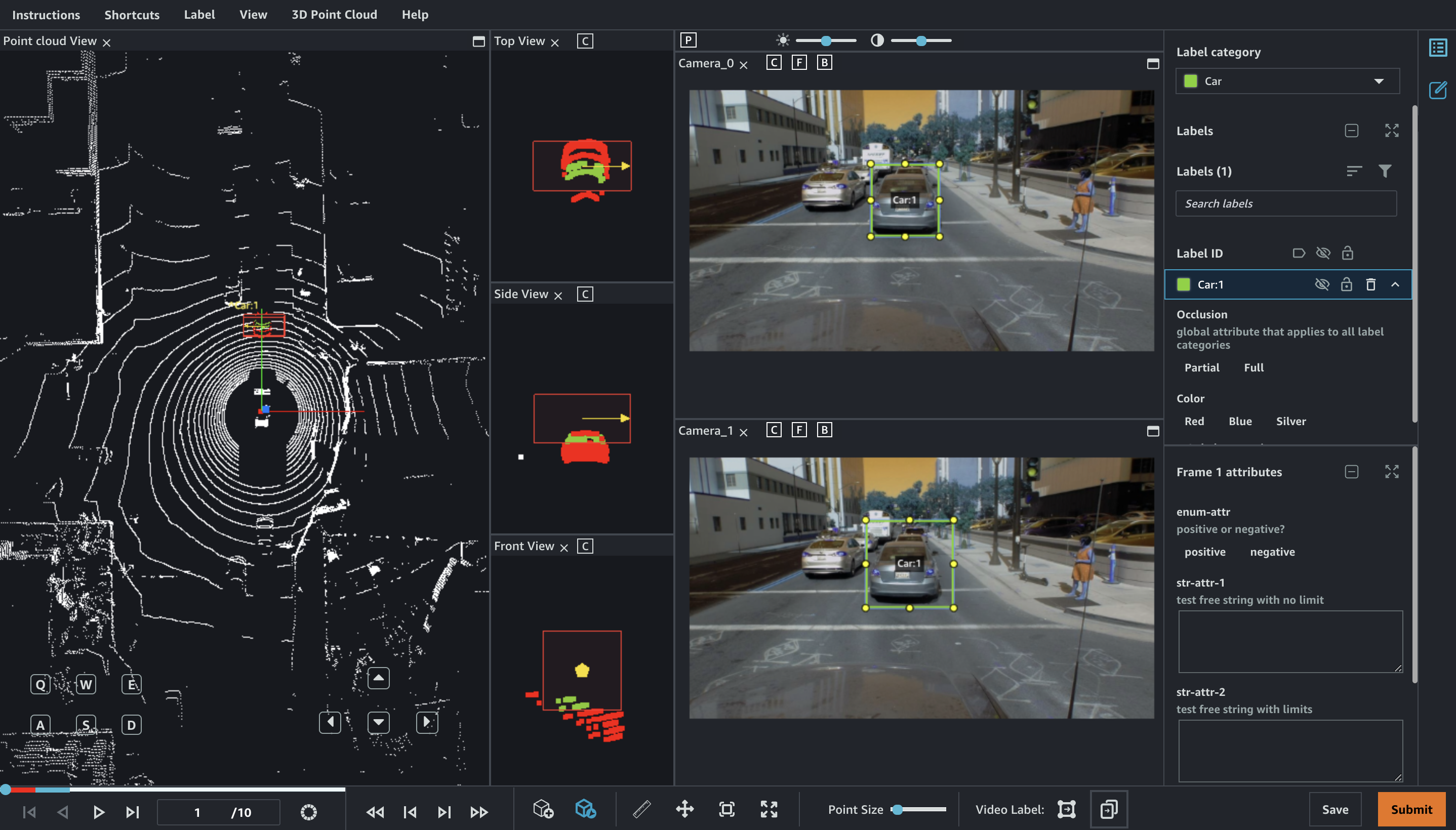Select Full occlusion radio button

click(x=1253, y=367)
